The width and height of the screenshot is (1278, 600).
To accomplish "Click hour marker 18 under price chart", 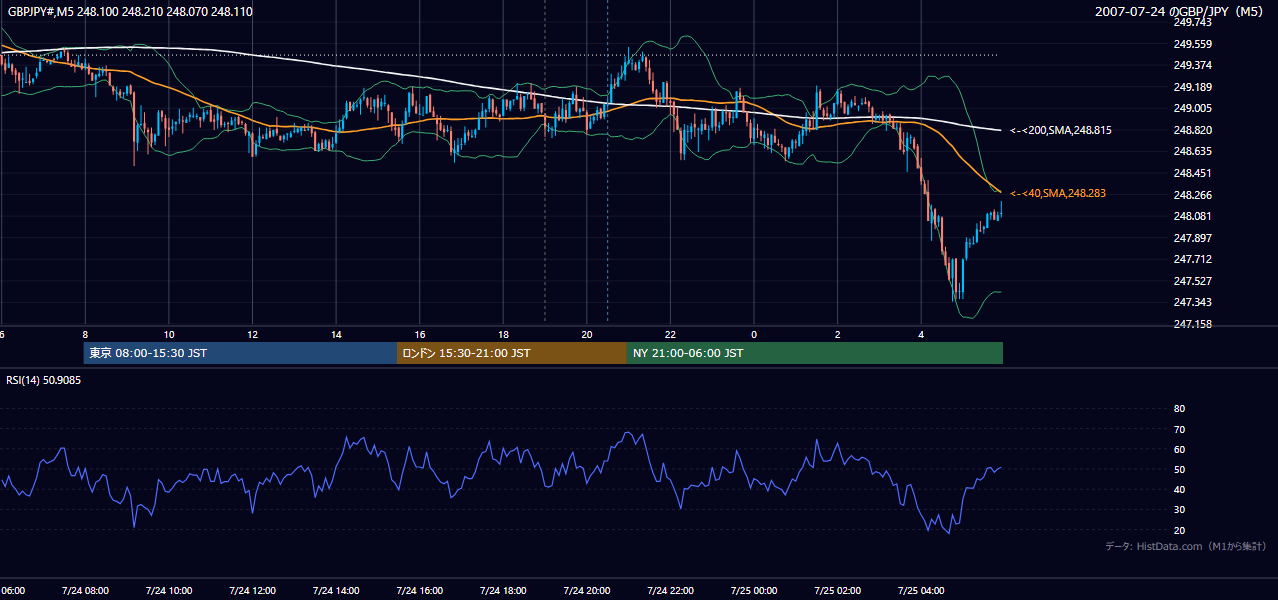I will tap(504, 334).
